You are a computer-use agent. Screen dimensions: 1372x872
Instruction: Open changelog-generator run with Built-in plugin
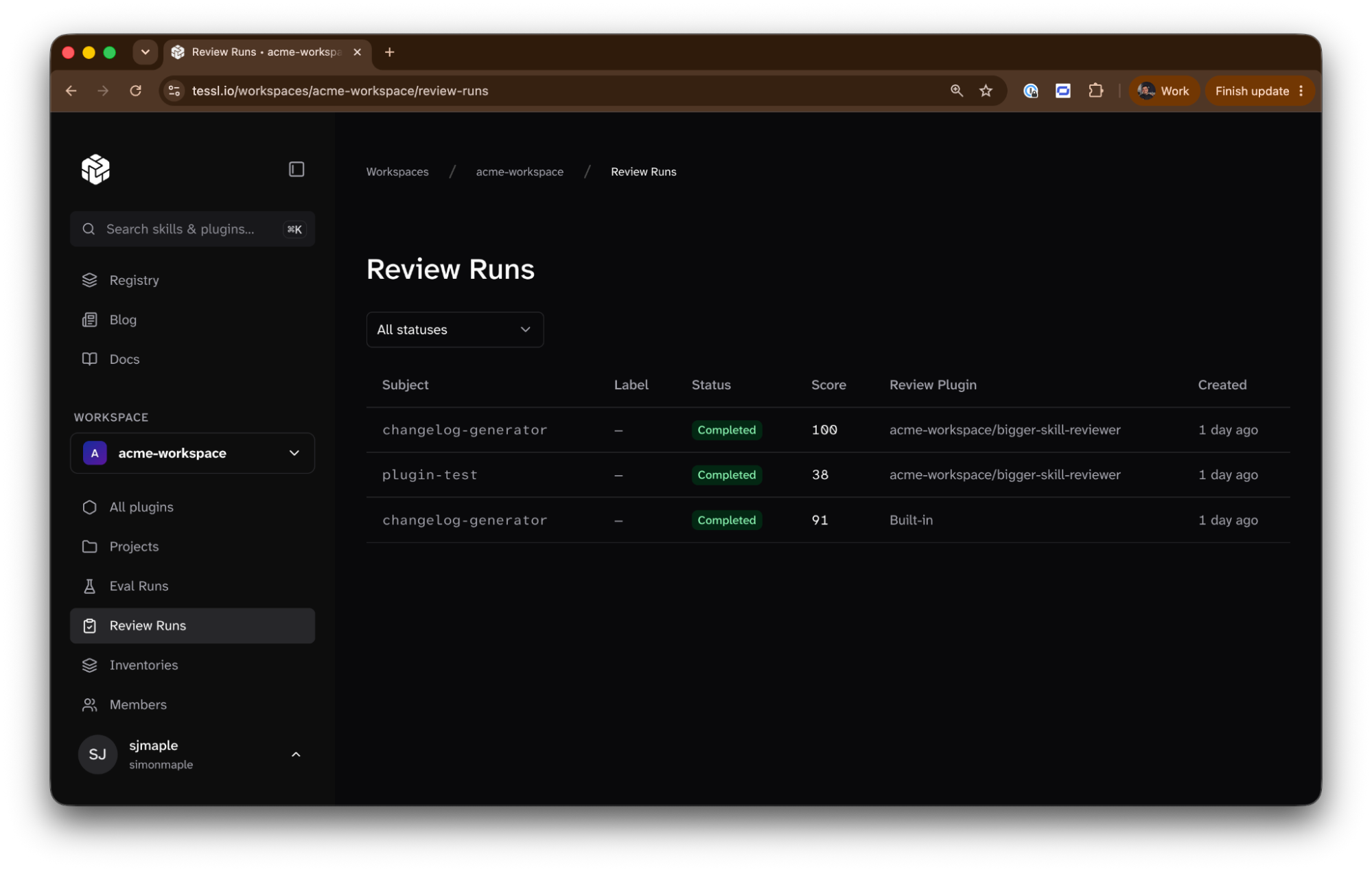(x=828, y=520)
